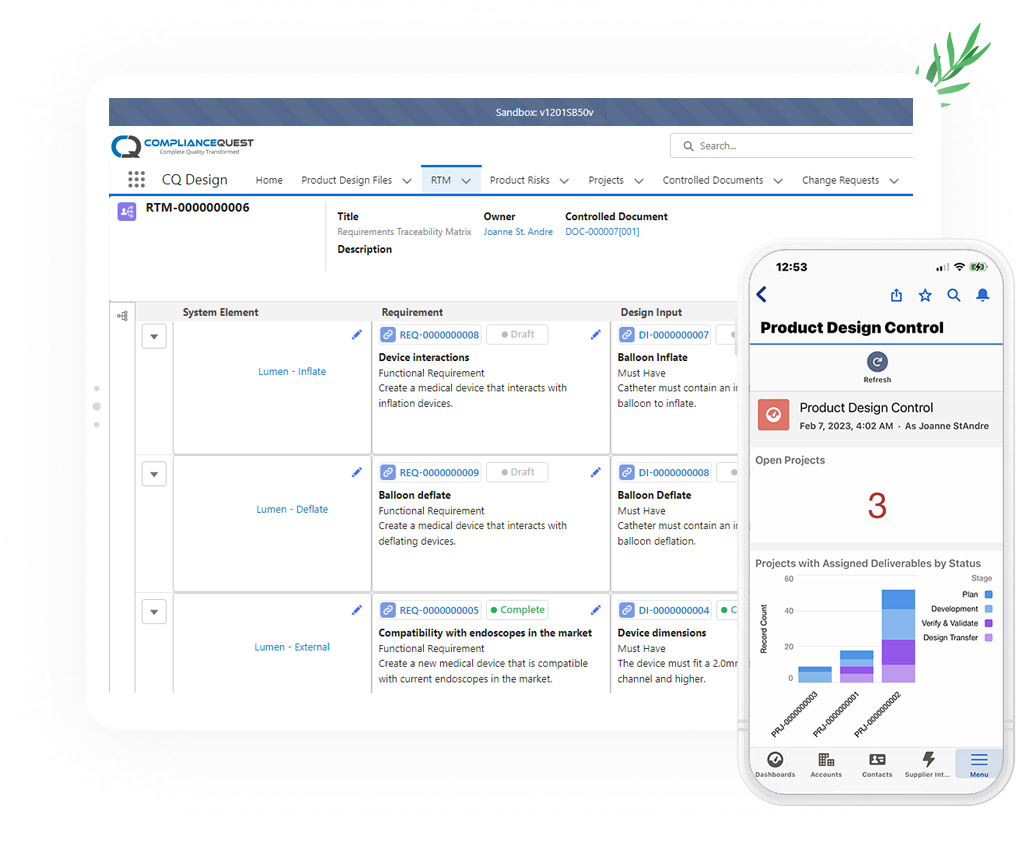Expand the Lumen - Inflate row dropdown
The height and width of the screenshot is (843, 1024).
coord(153,337)
